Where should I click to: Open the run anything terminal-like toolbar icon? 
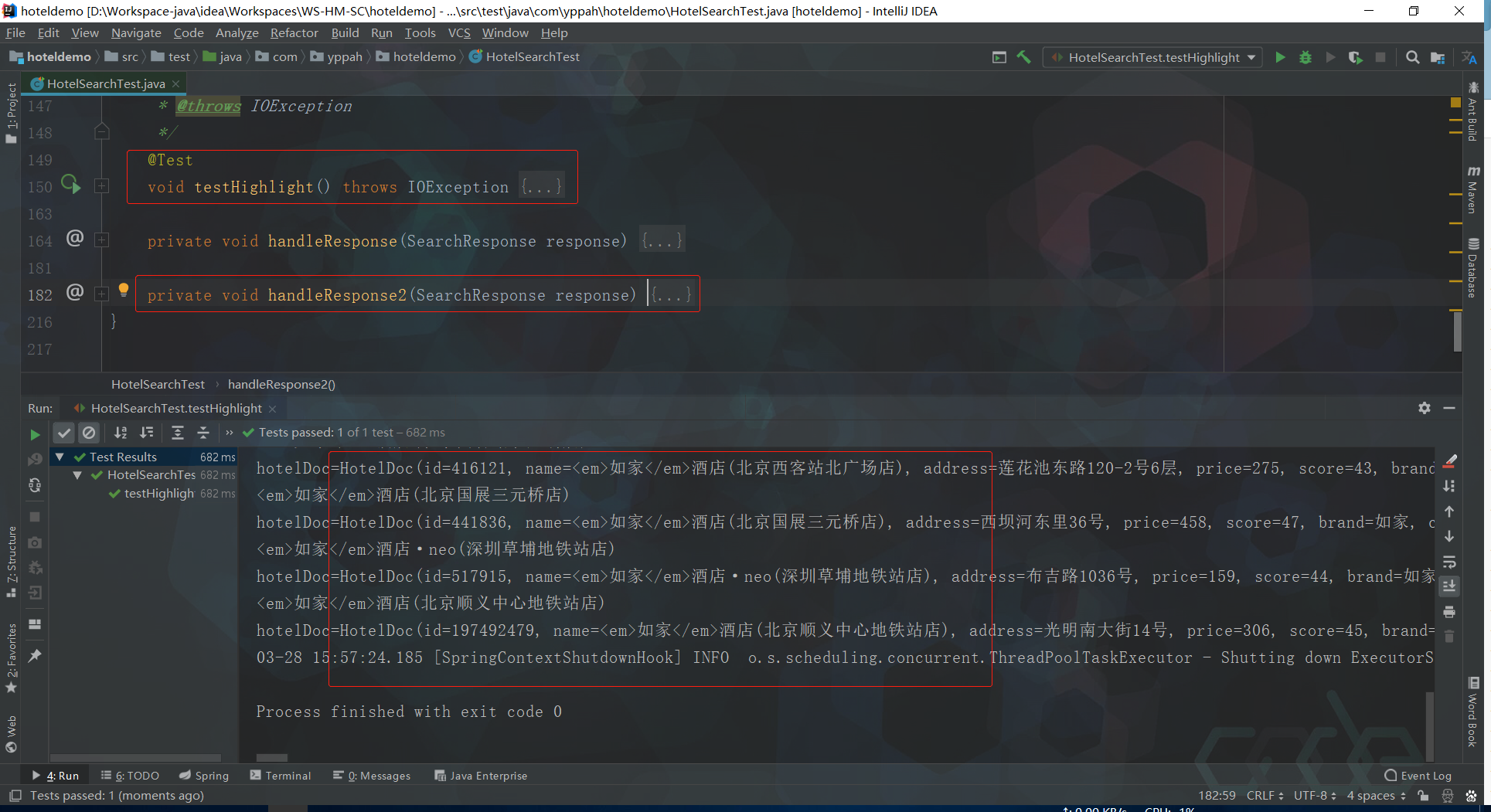(x=999, y=57)
